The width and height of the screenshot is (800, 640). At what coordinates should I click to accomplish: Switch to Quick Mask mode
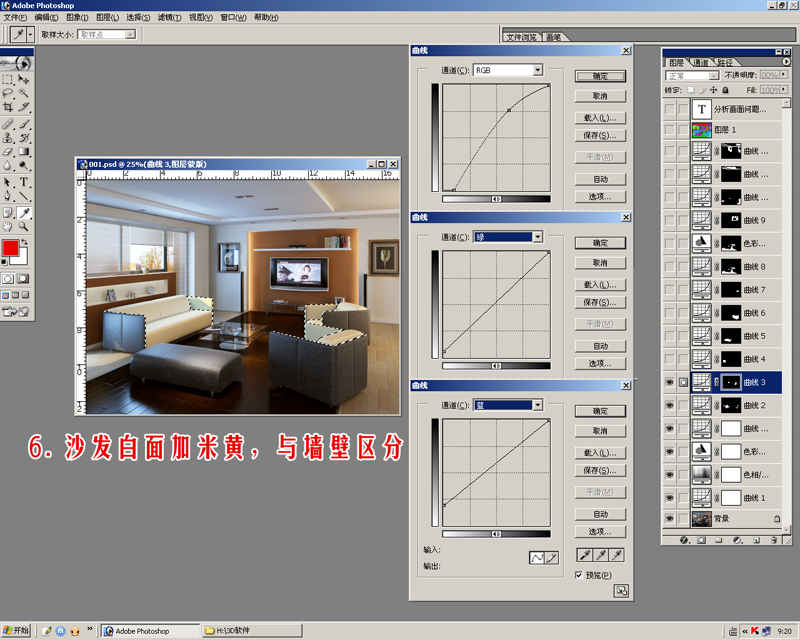pyautogui.click(x=23, y=279)
